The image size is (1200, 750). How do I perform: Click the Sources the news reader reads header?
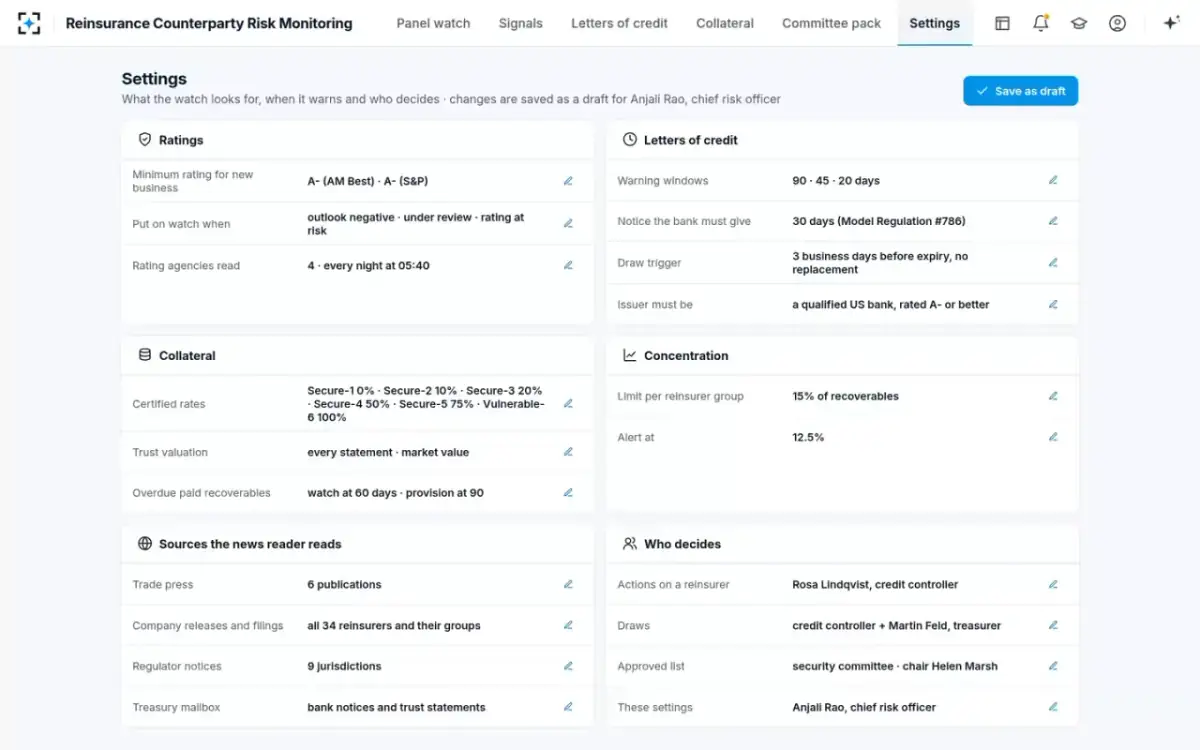tap(250, 544)
